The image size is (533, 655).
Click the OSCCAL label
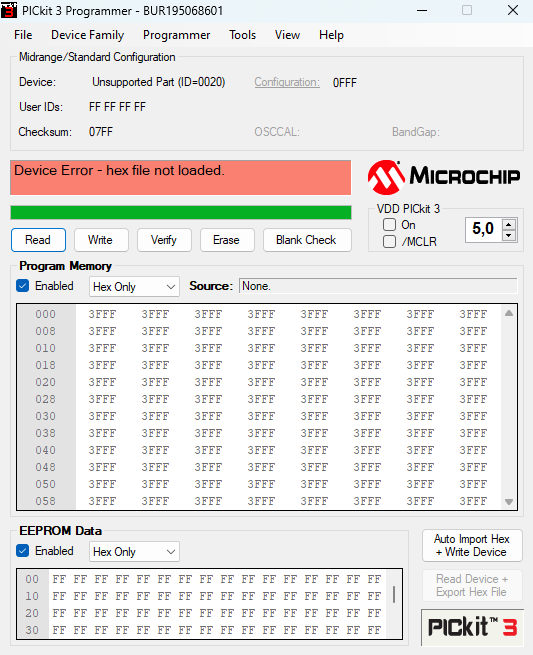277,132
